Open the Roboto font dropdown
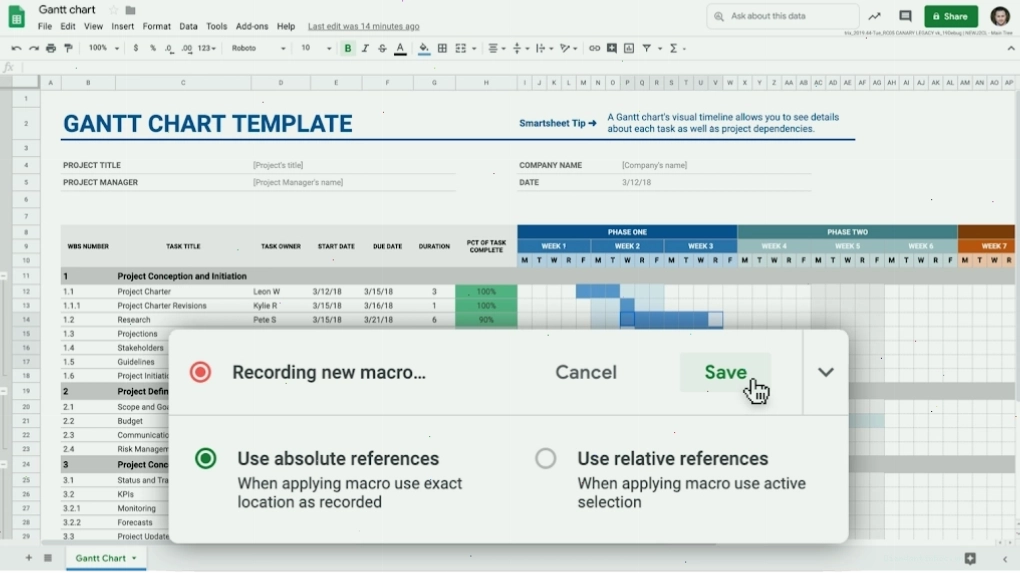Viewport: 1020px width, 575px height. 258,48
